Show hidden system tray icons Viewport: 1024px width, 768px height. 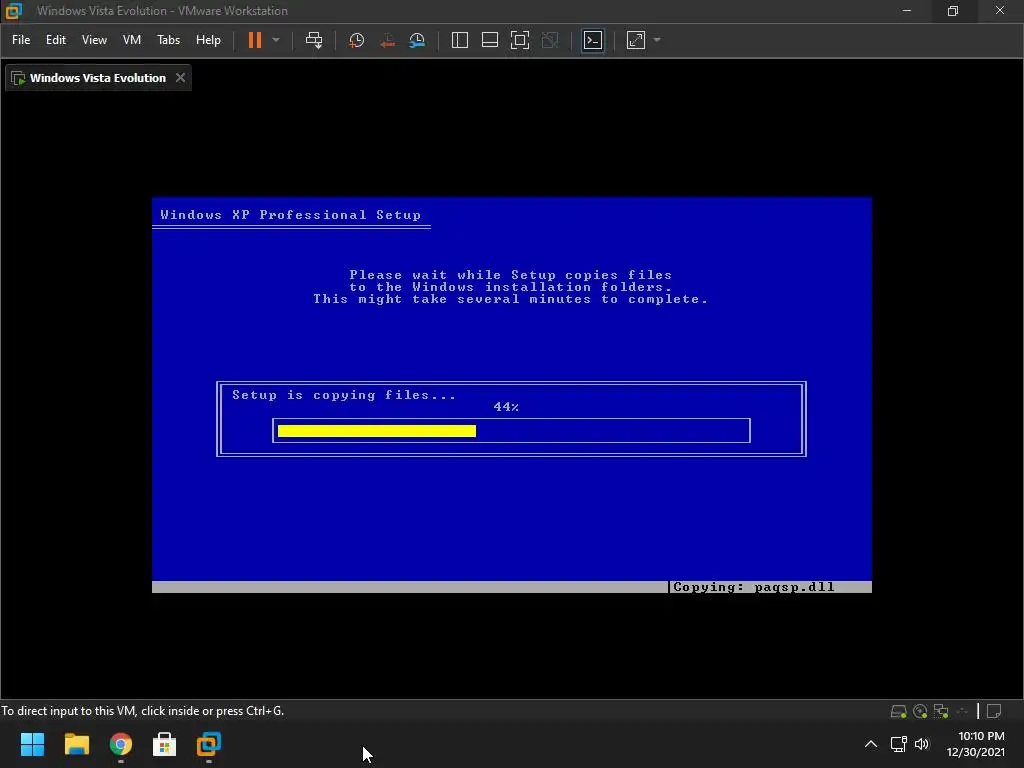pyautogui.click(x=871, y=744)
